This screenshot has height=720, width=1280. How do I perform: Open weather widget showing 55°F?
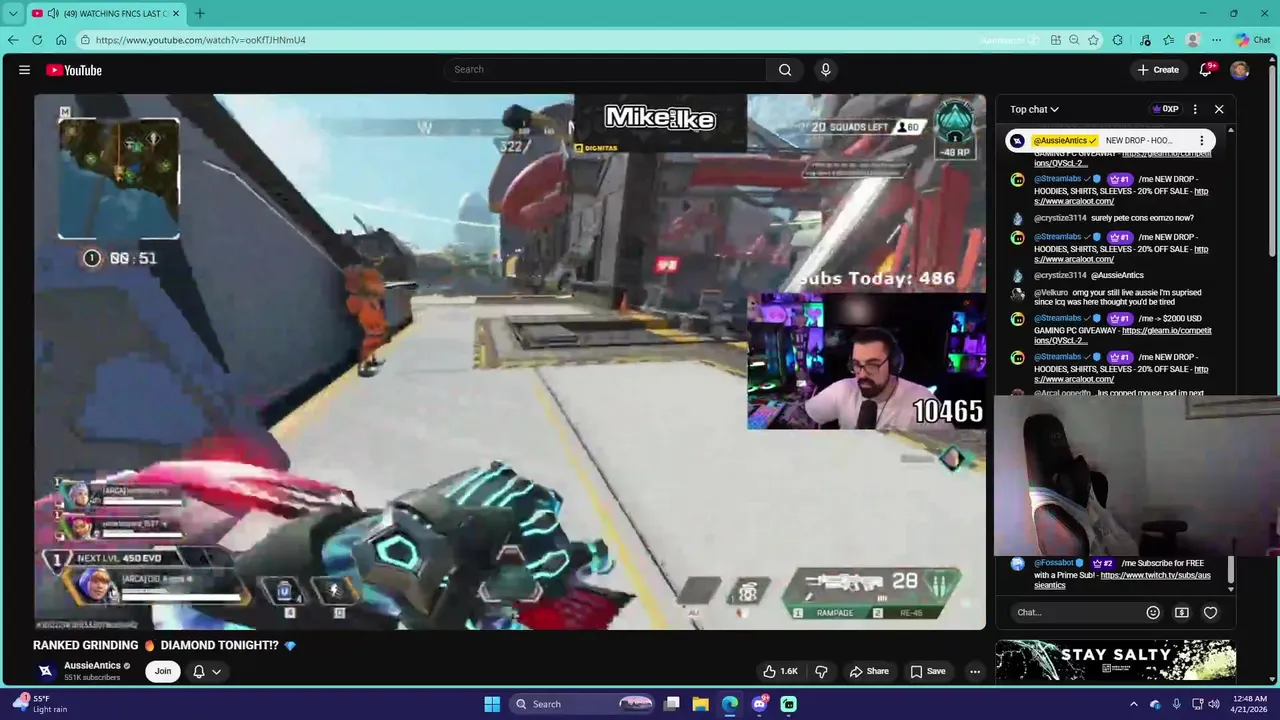[42, 704]
